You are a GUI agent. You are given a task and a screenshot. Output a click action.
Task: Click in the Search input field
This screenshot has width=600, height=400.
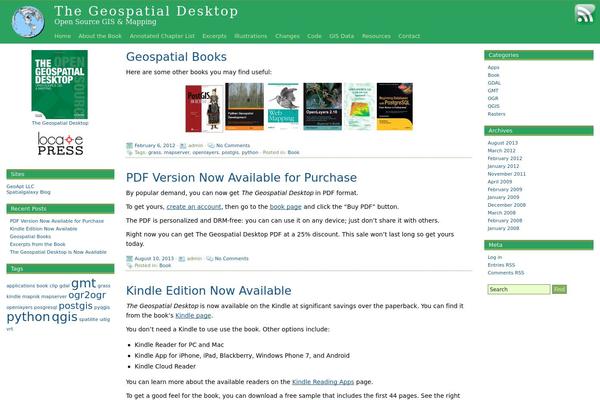tap(519, 289)
